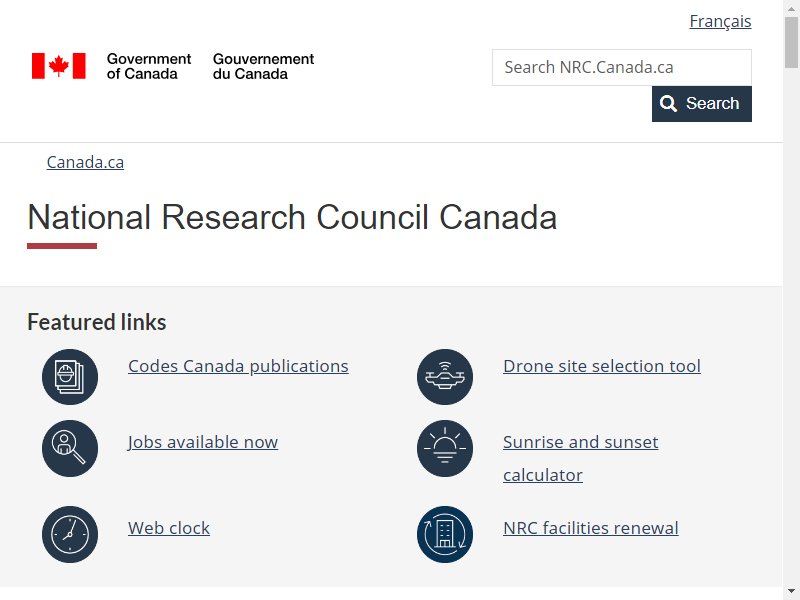
Task: Click the NRC facilities renewal building icon
Action: pos(445,534)
